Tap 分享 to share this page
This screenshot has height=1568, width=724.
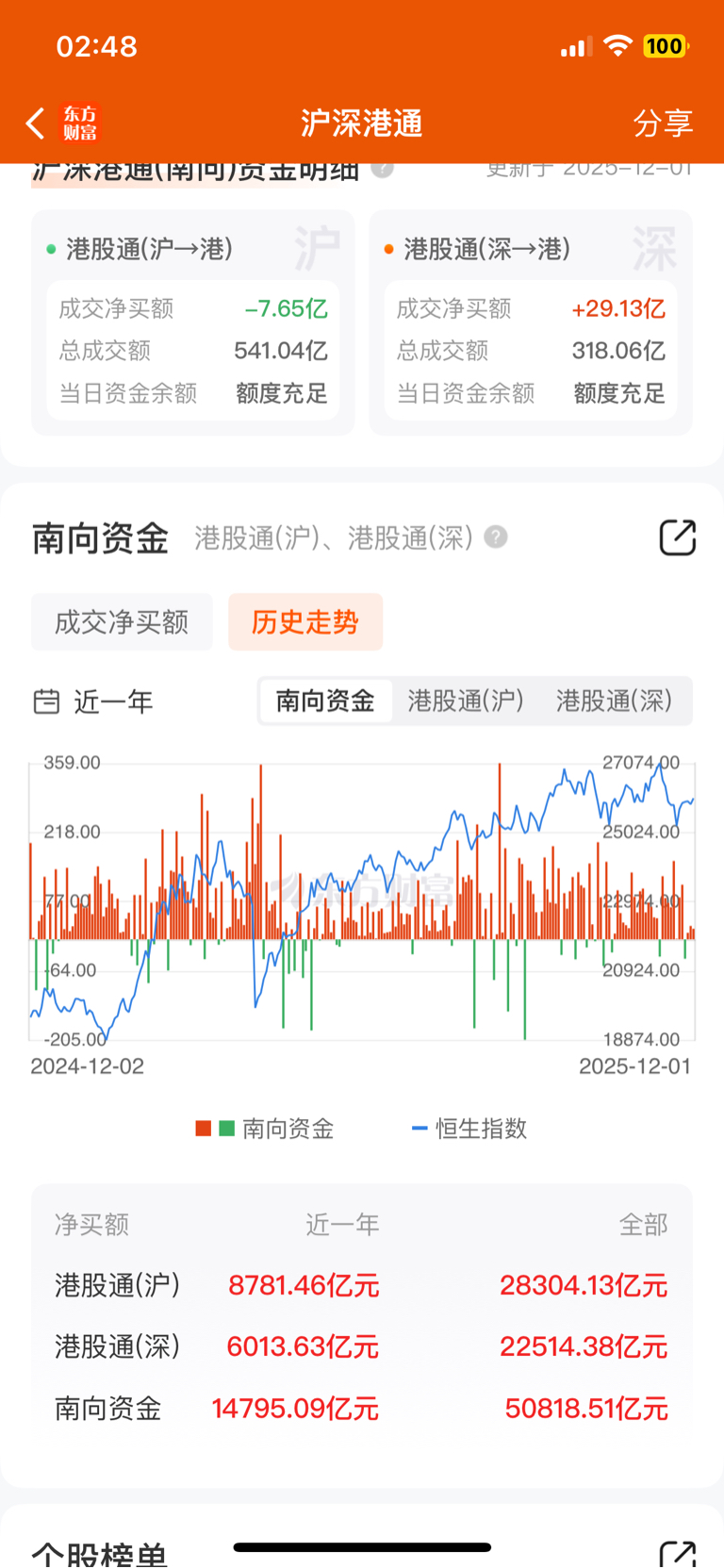pos(663,123)
